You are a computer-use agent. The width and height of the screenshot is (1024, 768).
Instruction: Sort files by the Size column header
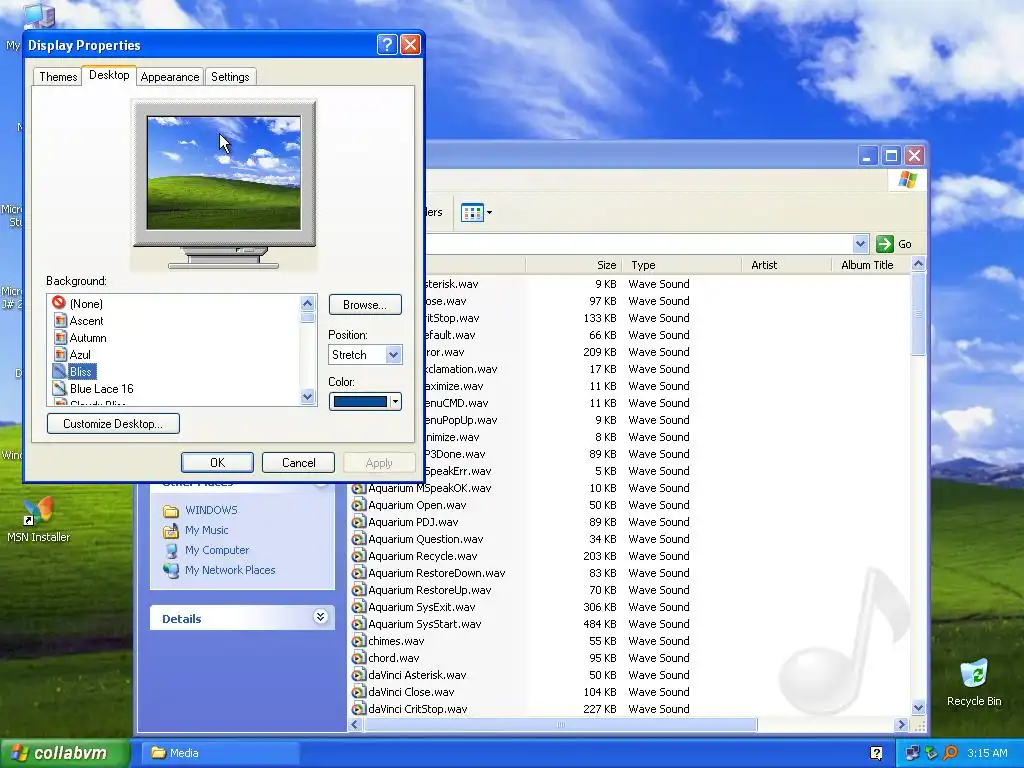pyautogui.click(x=573, y=264)
